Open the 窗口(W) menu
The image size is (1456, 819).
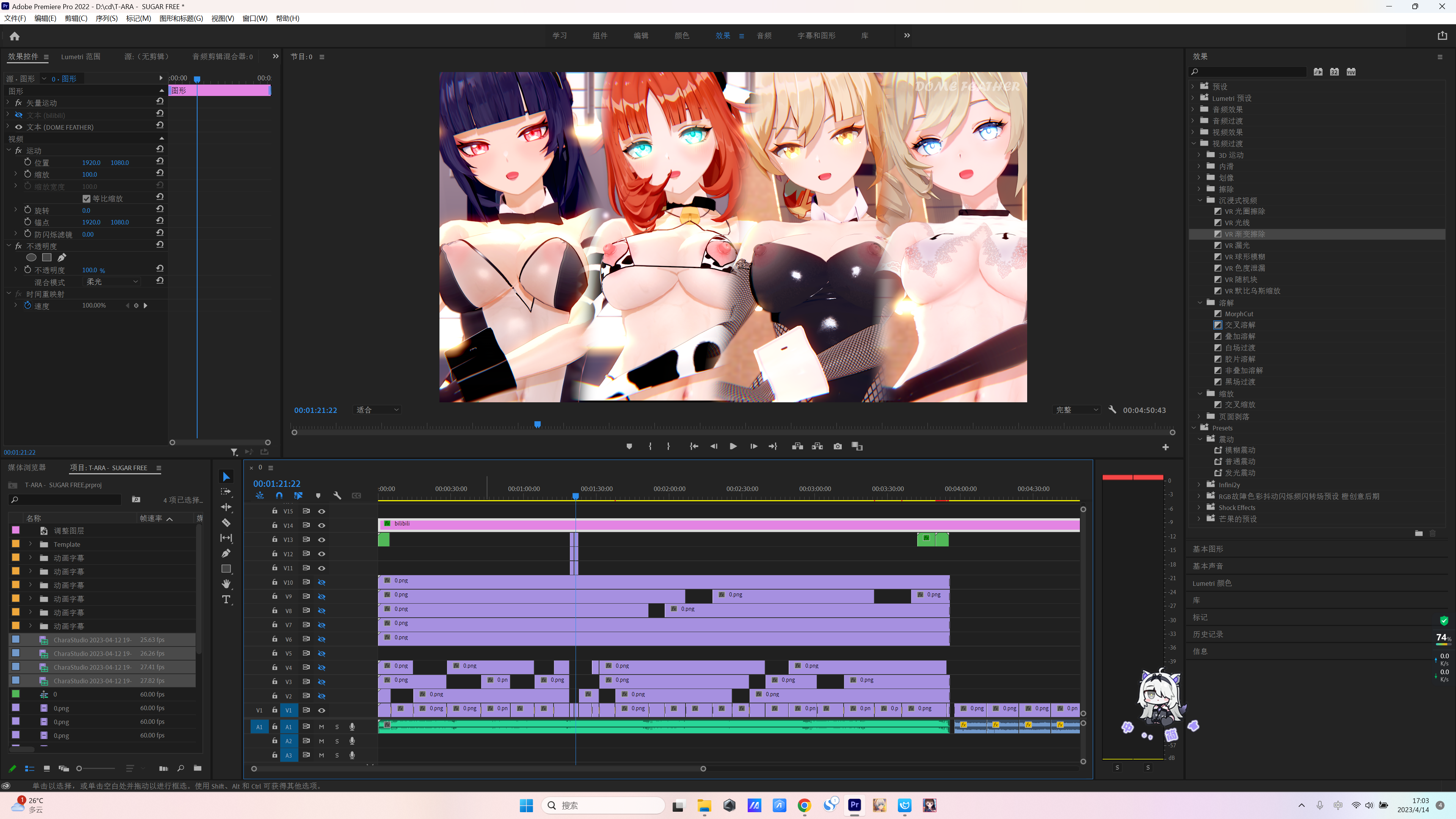255,18
